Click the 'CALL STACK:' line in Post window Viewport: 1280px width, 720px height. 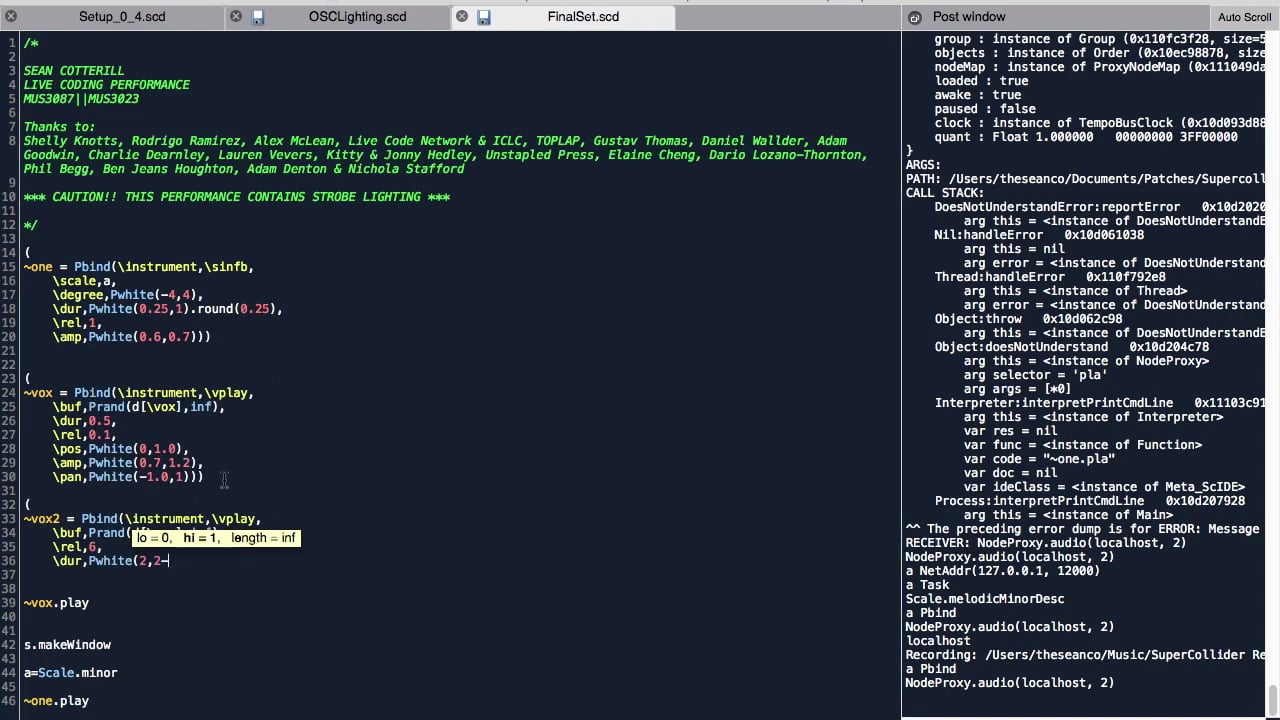[945, 193]
